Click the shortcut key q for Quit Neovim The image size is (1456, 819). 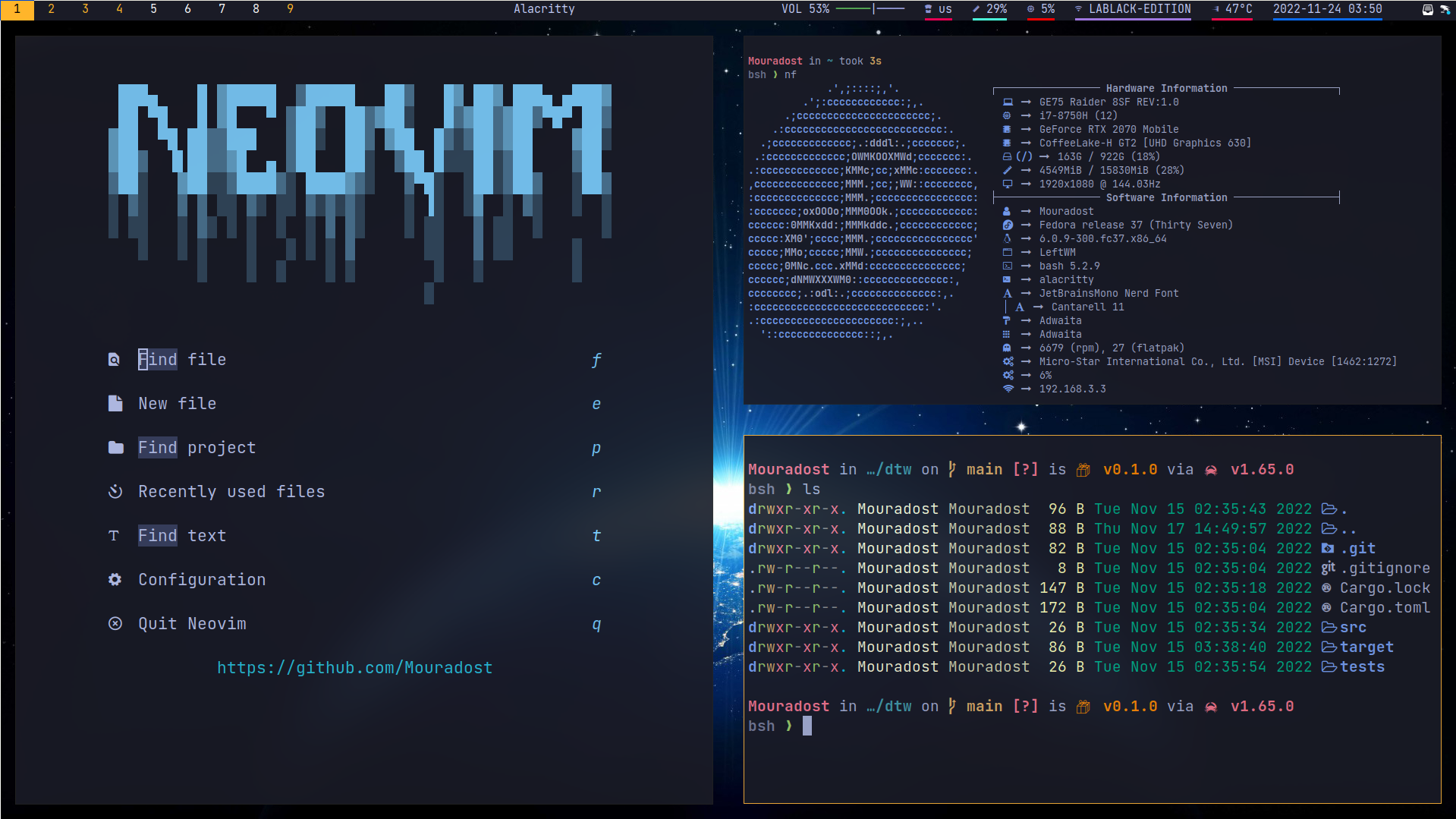coord(596,625)
